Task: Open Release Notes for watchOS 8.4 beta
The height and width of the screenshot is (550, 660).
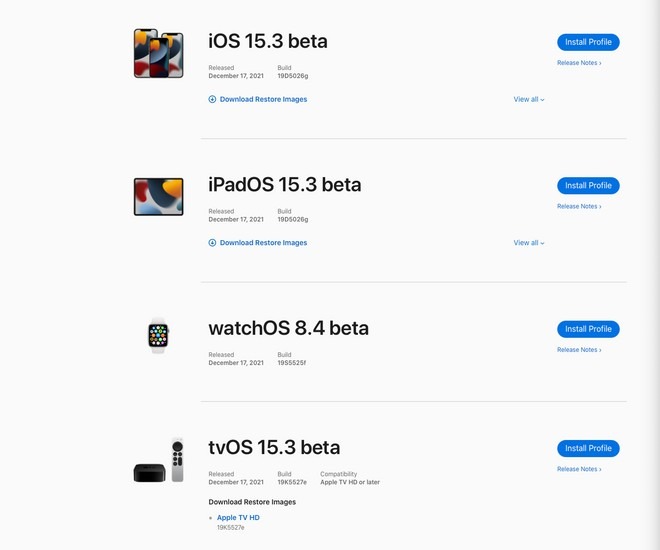Action: coord(579,350)
